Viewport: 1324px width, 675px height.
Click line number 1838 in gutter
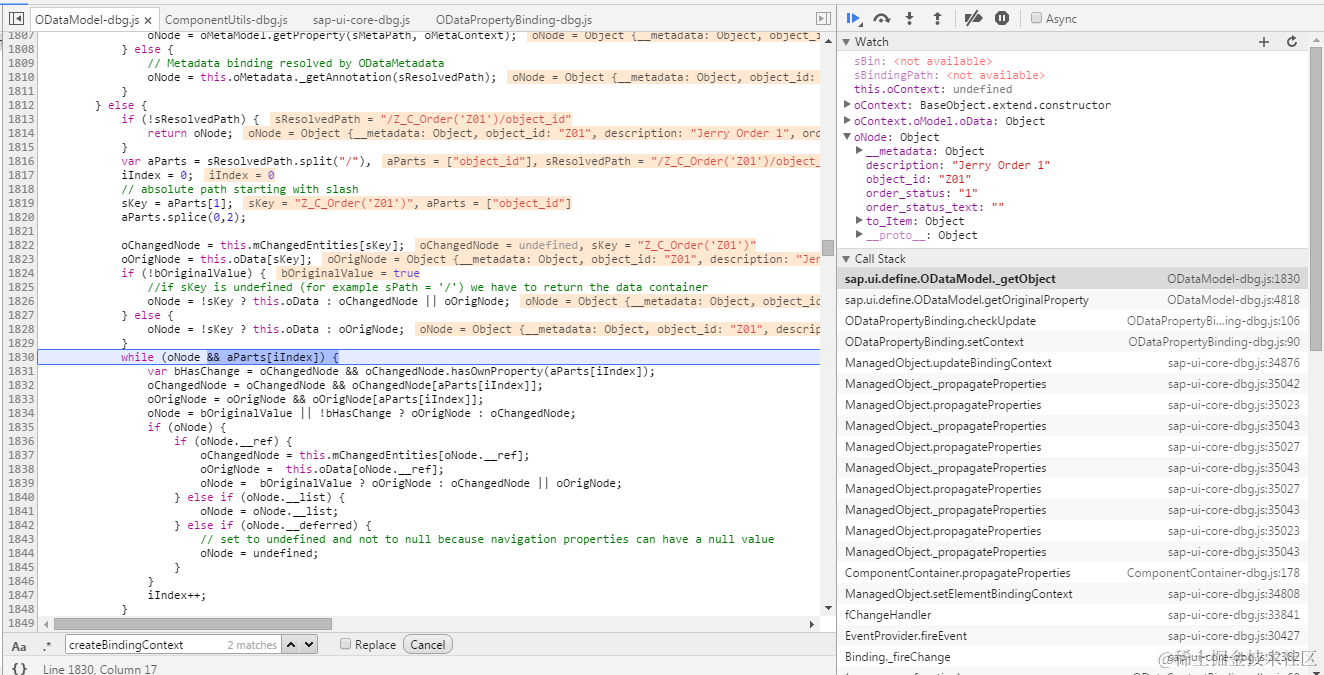[x=20, y=469]
